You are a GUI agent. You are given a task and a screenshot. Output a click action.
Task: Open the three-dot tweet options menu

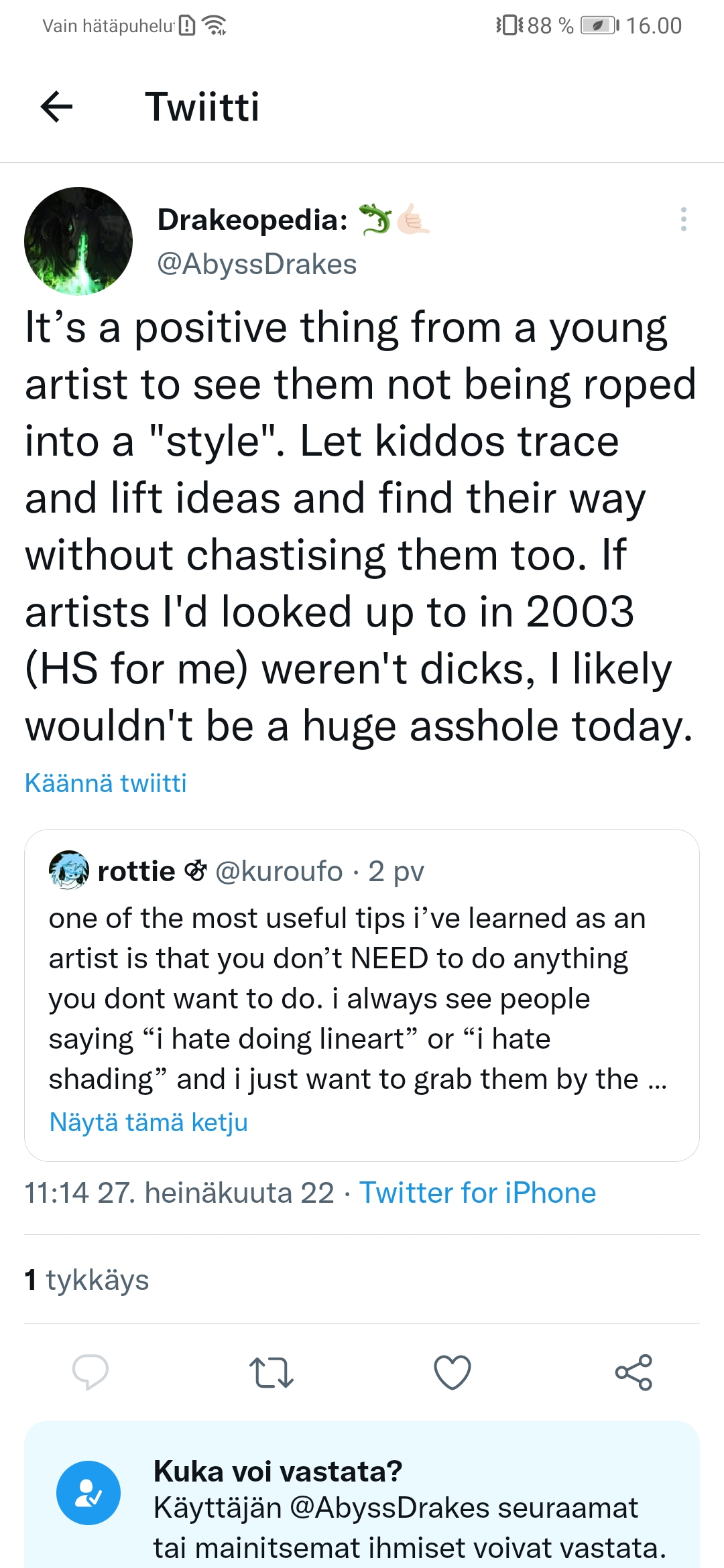683,219
